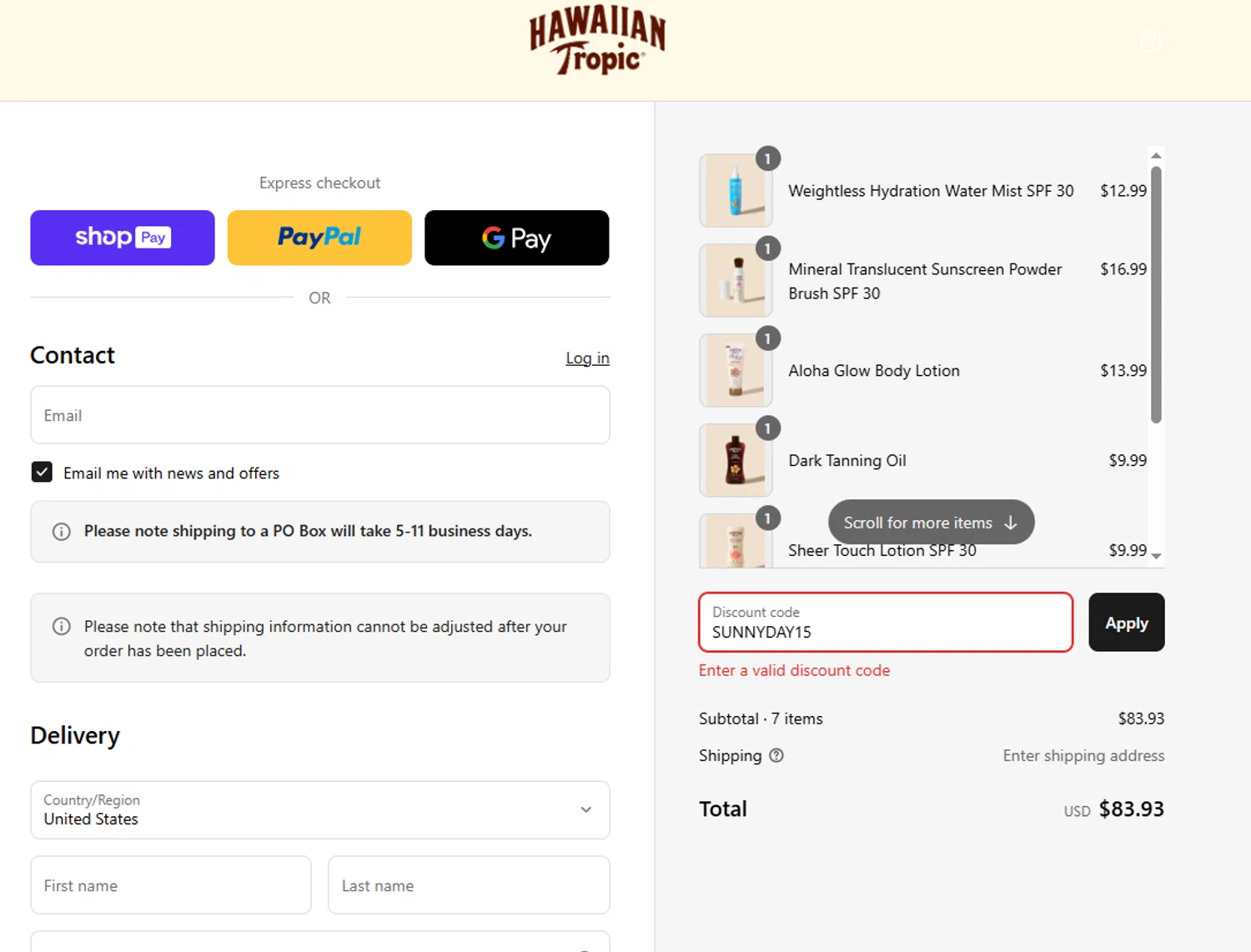Click Scroll for more items button
This screenshot has width=1251, height=952.
[931, 523]
